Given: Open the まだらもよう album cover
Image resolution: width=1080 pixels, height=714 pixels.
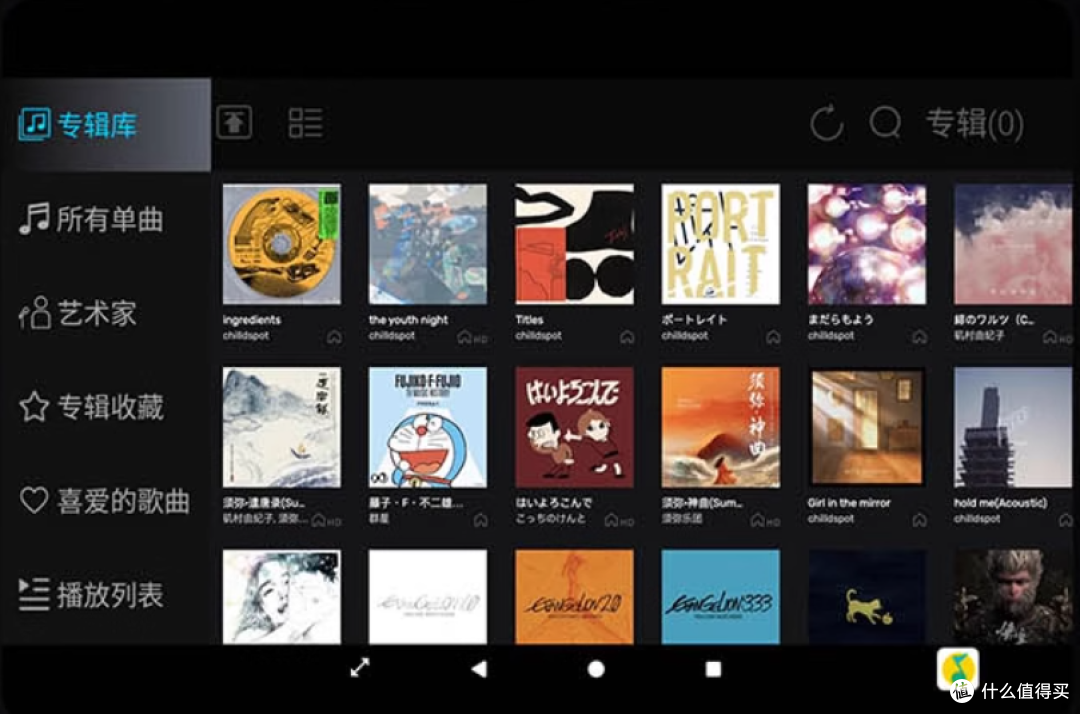Looking at the screenshot, I should pos(867,244).
